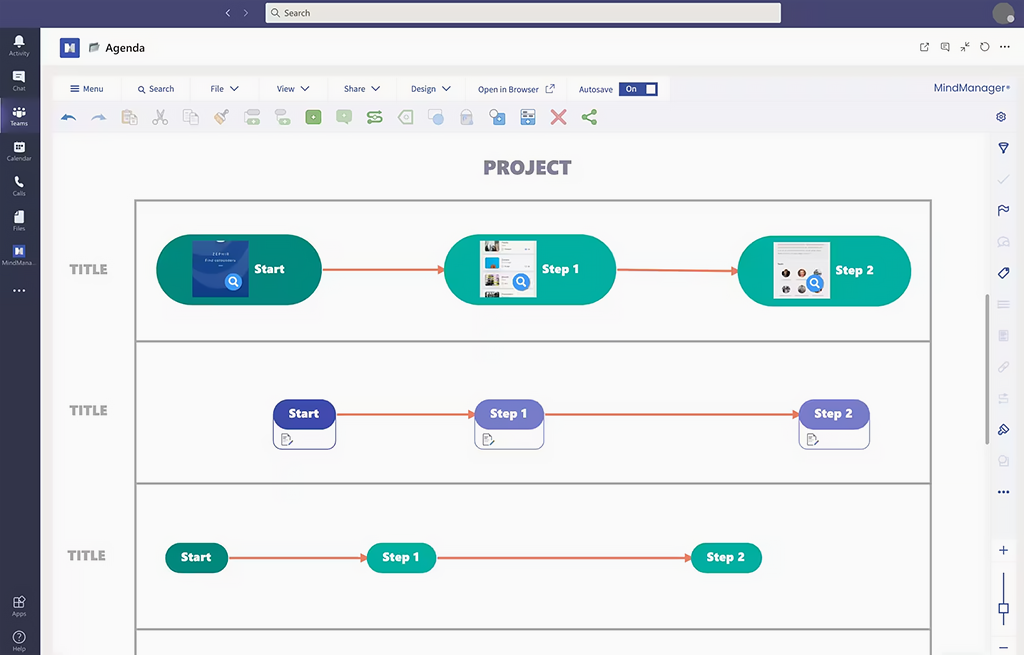
Task: Click the Teams search field at top
Action: click(x=522, y=13)
